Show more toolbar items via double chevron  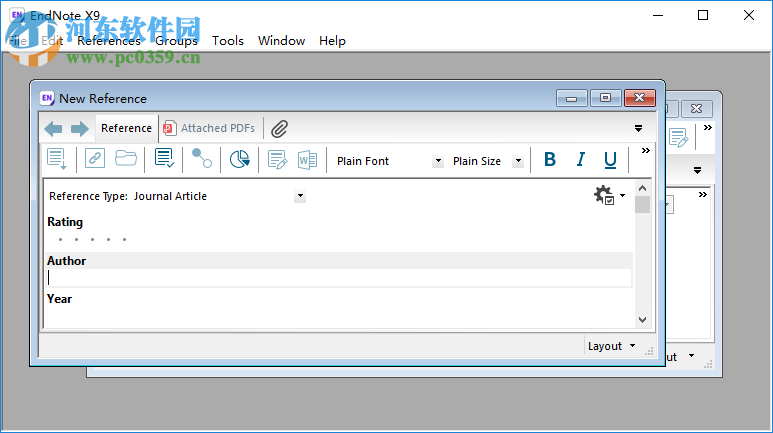pos(645,151)
